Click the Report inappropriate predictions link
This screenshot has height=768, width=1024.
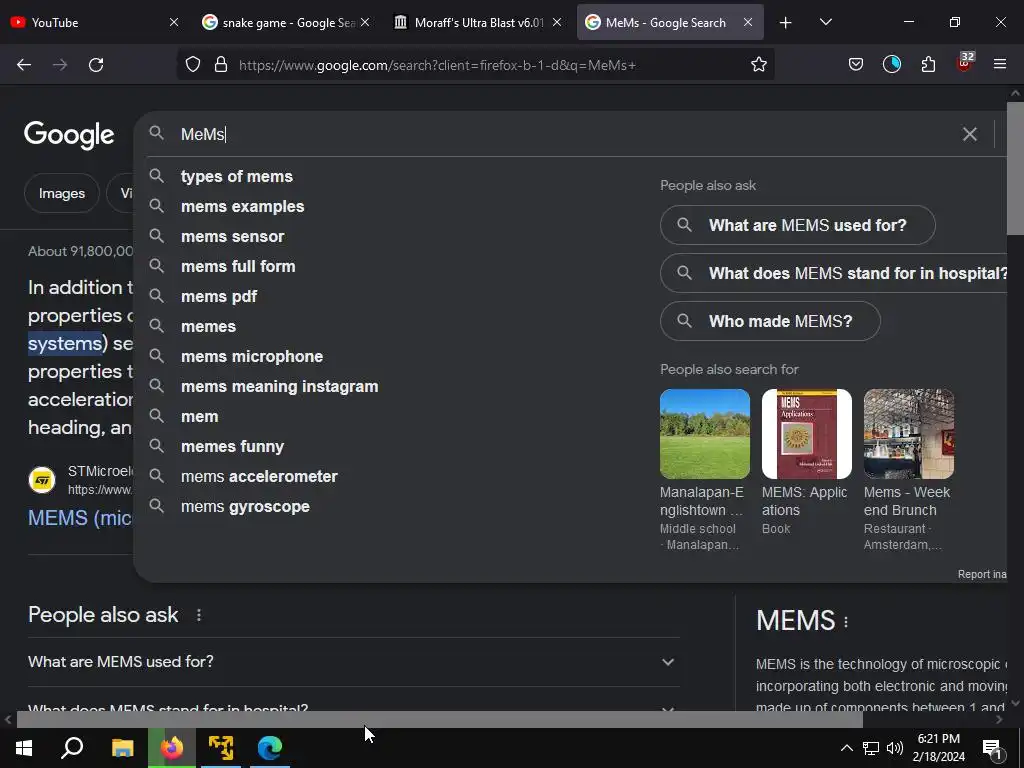click(x=982, y=575)
